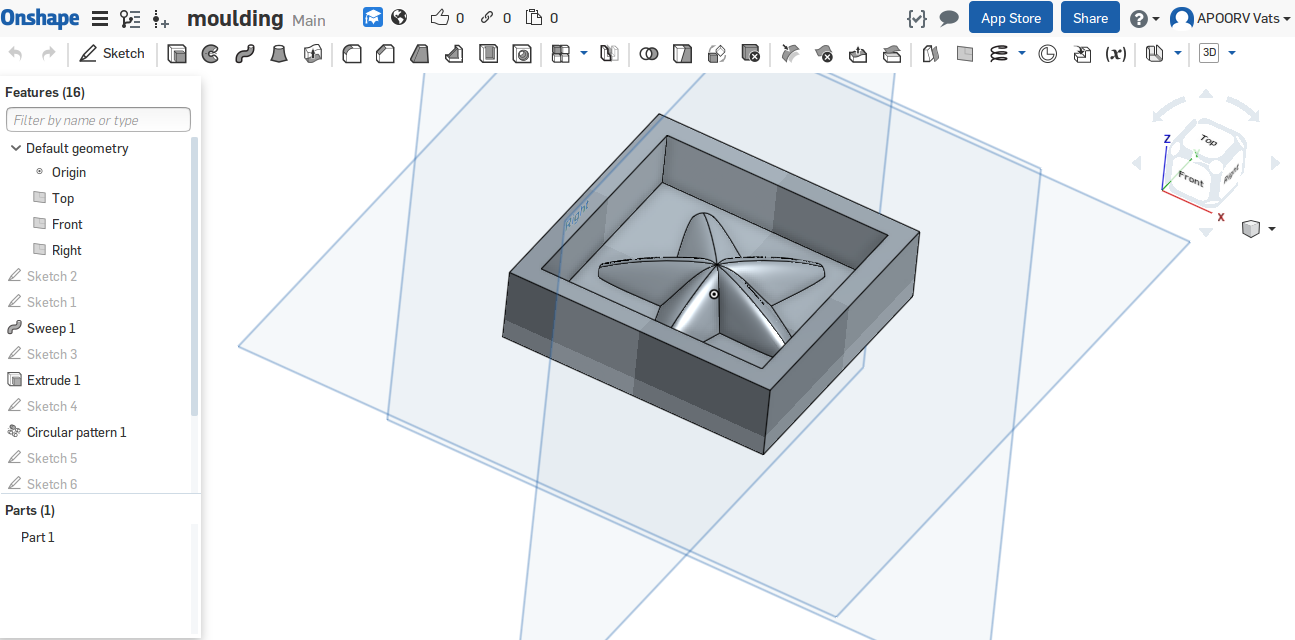The image size is (1295, 640).
Task: Select the Mirror tool
Action: (610, 54)
